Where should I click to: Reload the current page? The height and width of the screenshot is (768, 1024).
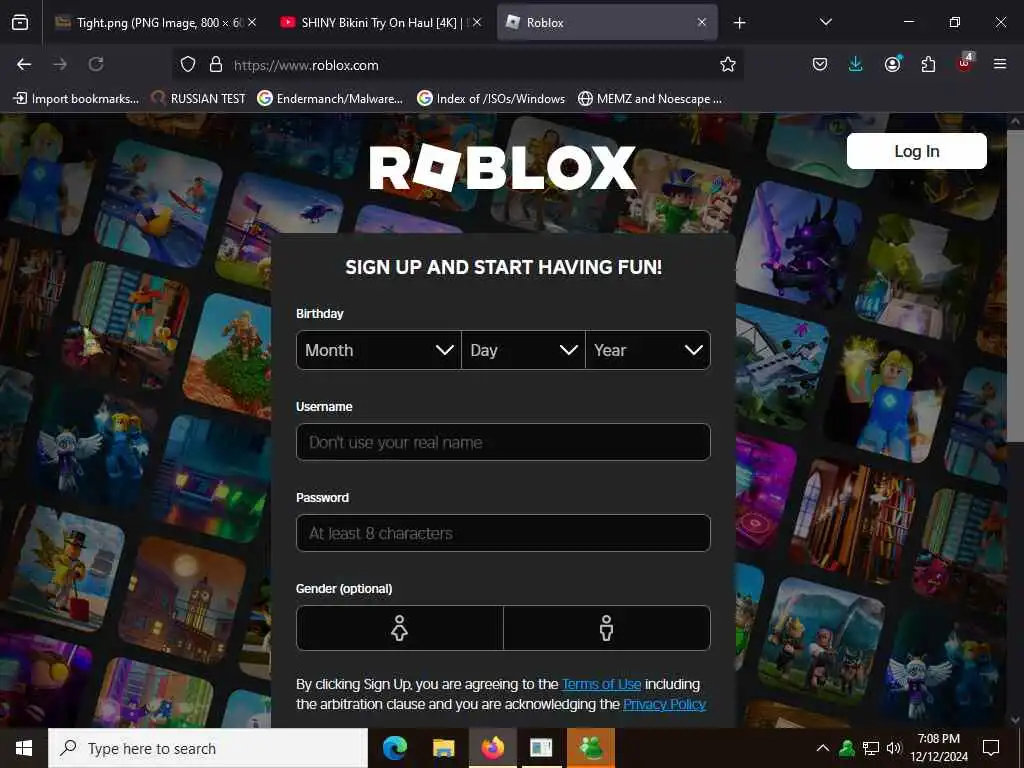[96, 64]
